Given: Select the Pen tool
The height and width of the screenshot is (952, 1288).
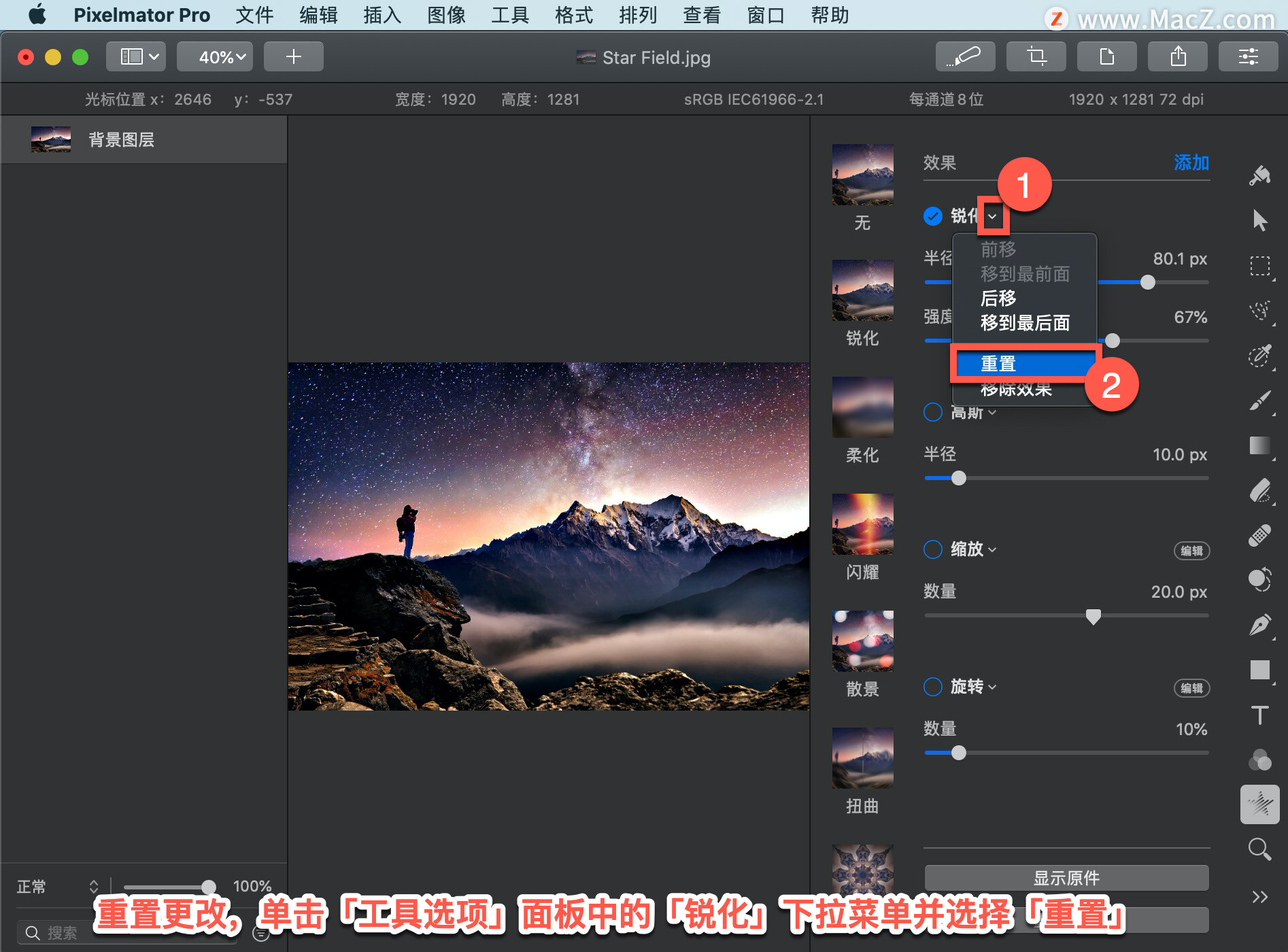Looking at the screenshot, I should (1260, 625).
